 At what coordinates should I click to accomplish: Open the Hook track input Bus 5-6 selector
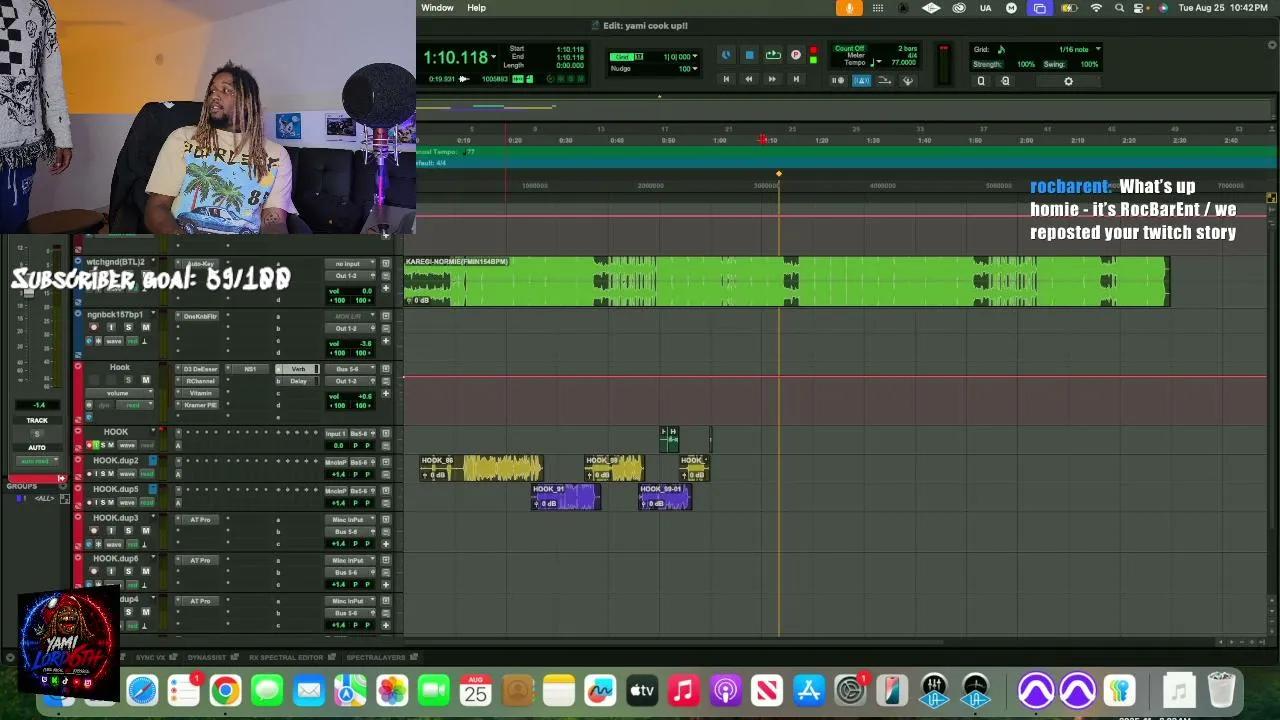(348, 369)
